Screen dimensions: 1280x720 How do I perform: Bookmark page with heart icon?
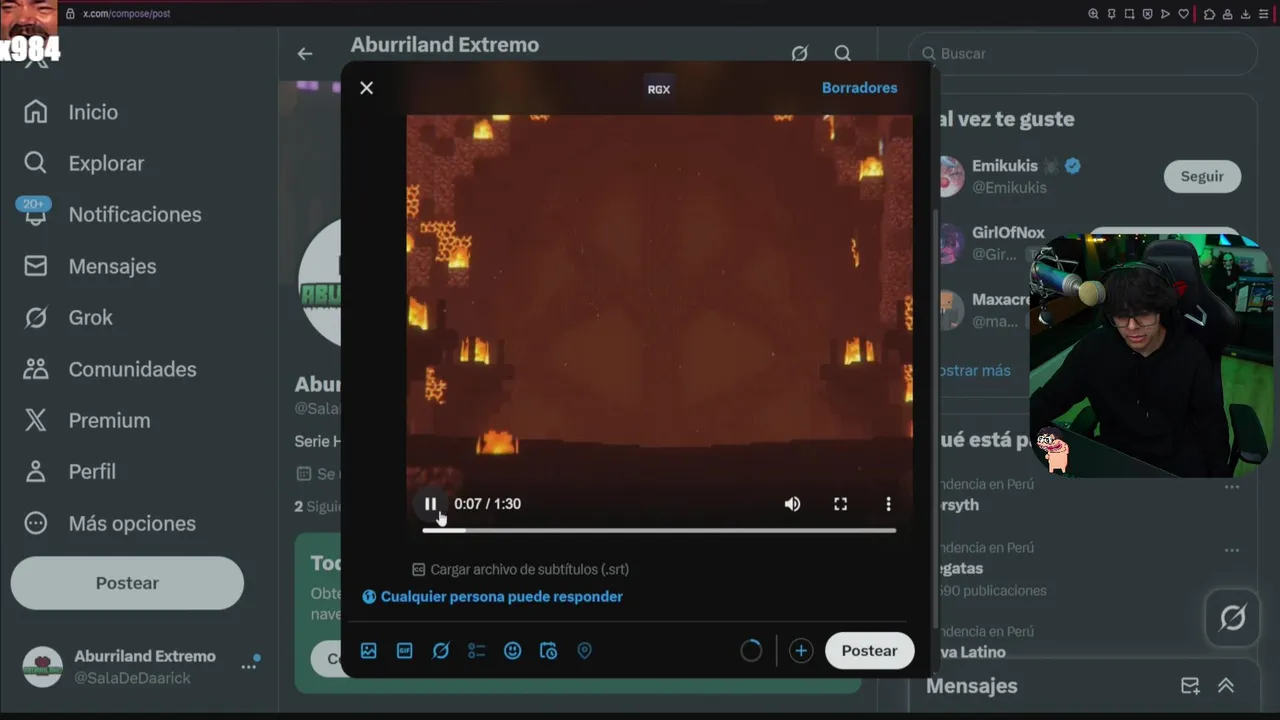[x=1184, y=14]
